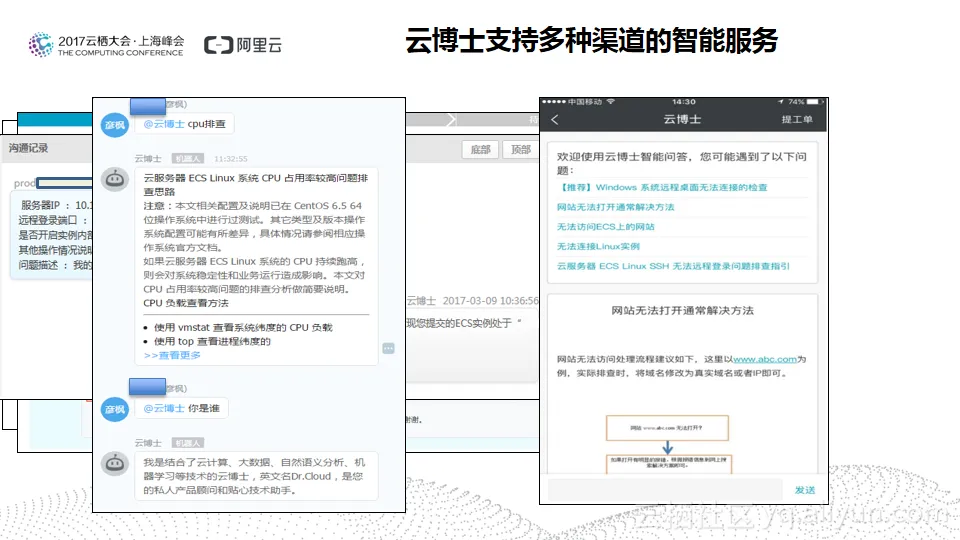
Task: Open the 无法连接Linux实例 link
Action: (598, 246)
